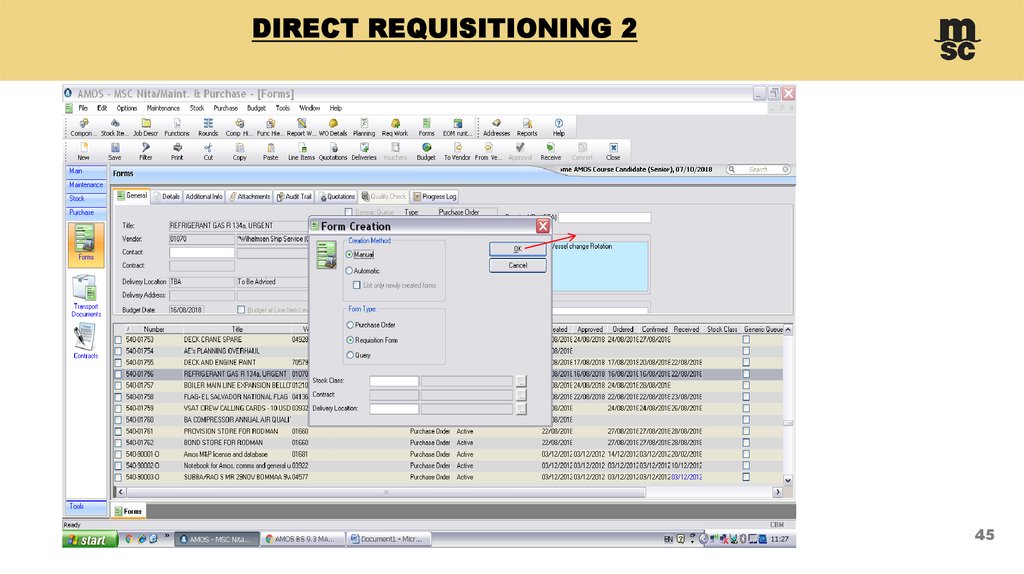This screenshot has height=574, width=1024.
Task: Open Contracts in the sidebar
Action: pyautogui.click(x=86, y=341)
